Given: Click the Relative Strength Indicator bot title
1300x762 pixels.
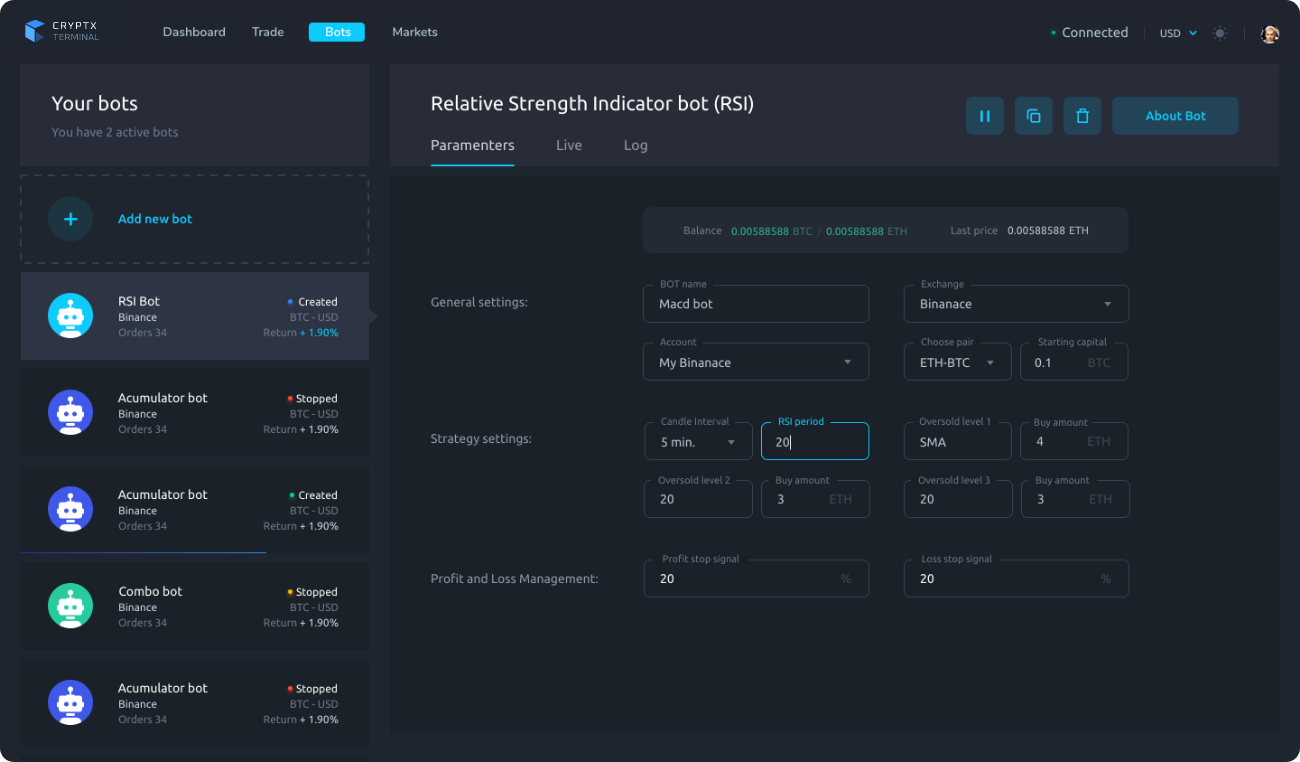Looking at the screenshot, I should (592, 104).
